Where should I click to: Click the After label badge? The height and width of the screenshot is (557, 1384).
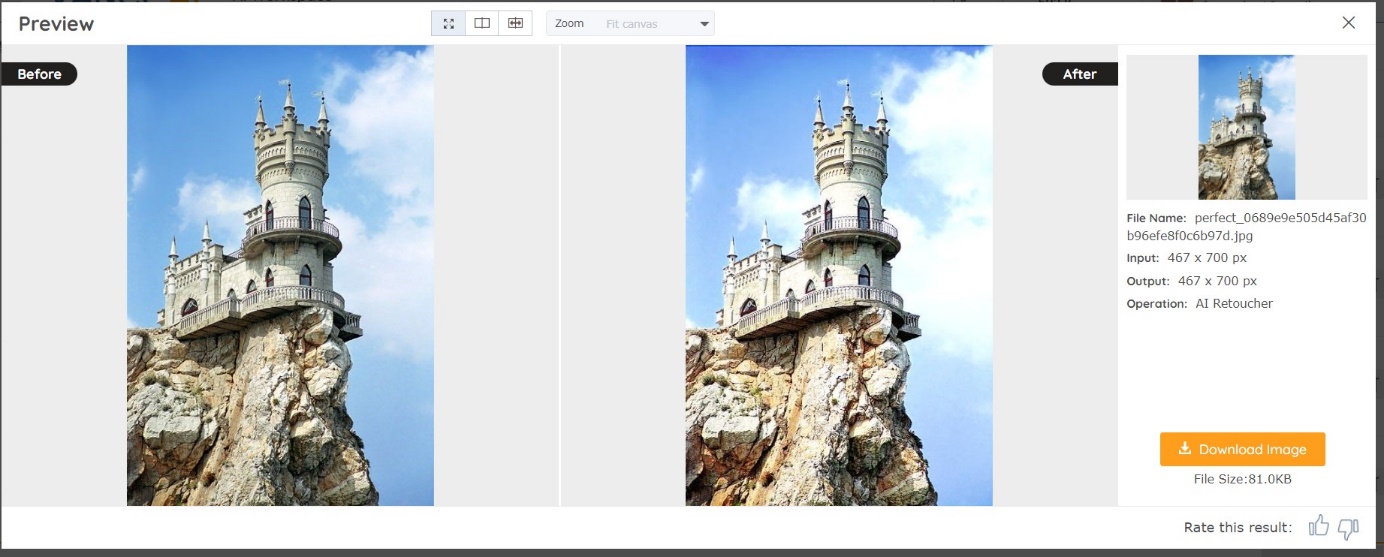click(1079, 74)
